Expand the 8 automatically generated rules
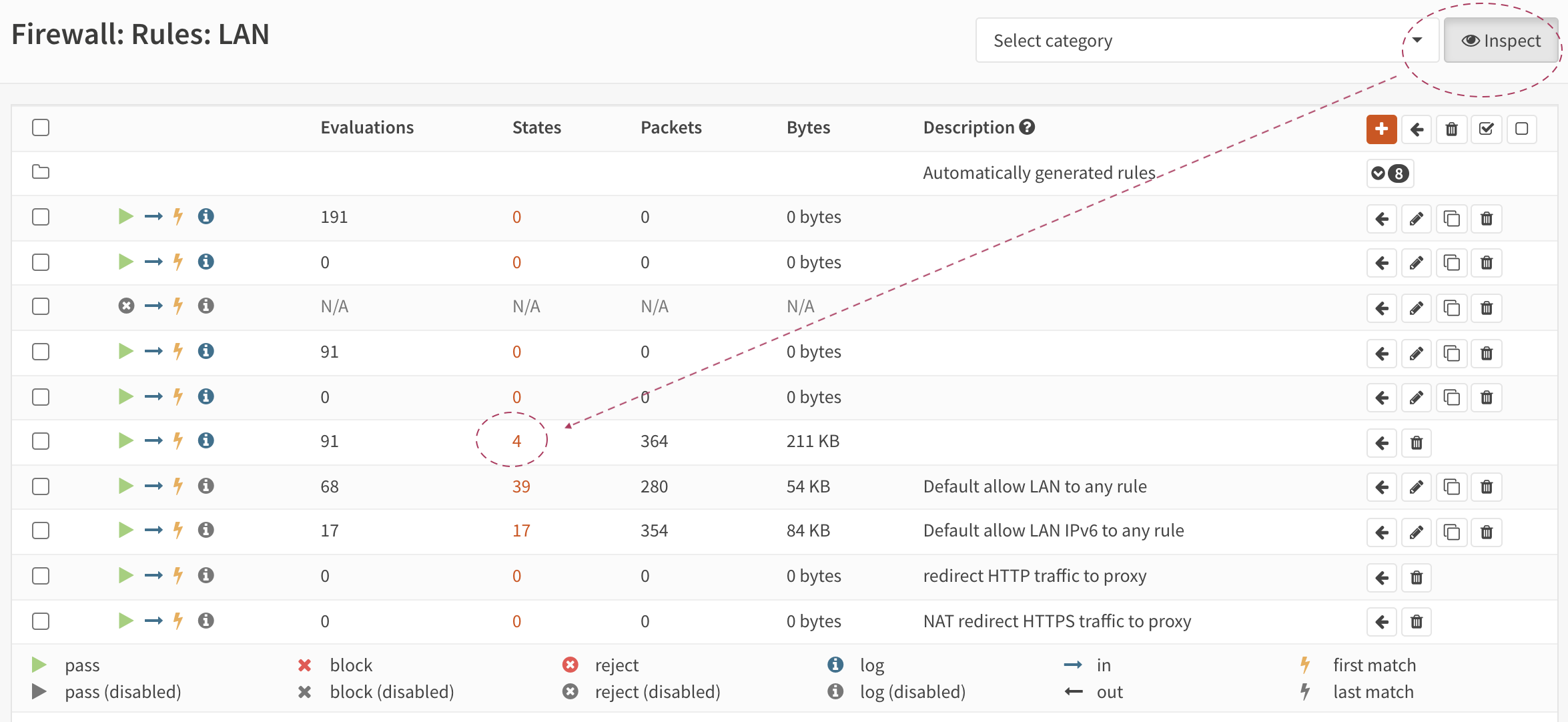This screenshot has width=1568, height=722. coord(1390,173)
